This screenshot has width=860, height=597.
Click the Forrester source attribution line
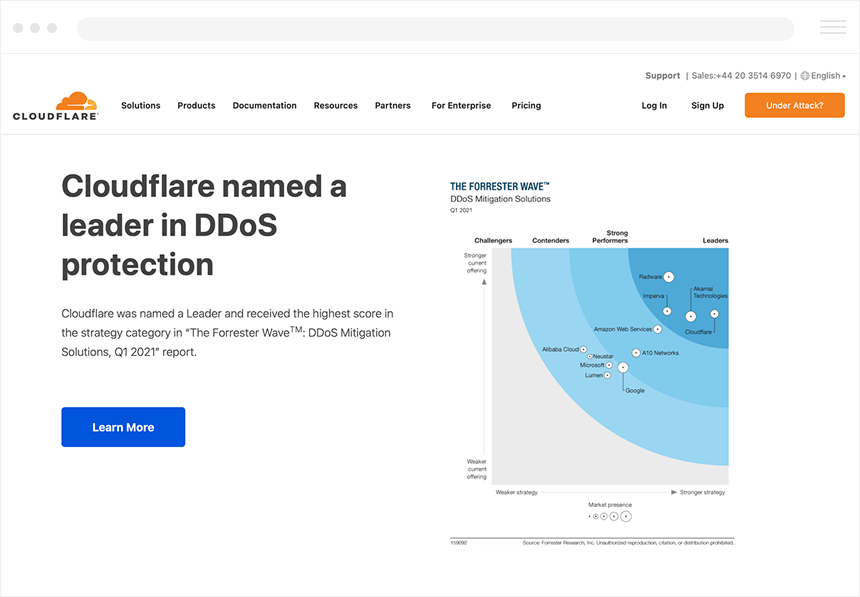628,543
